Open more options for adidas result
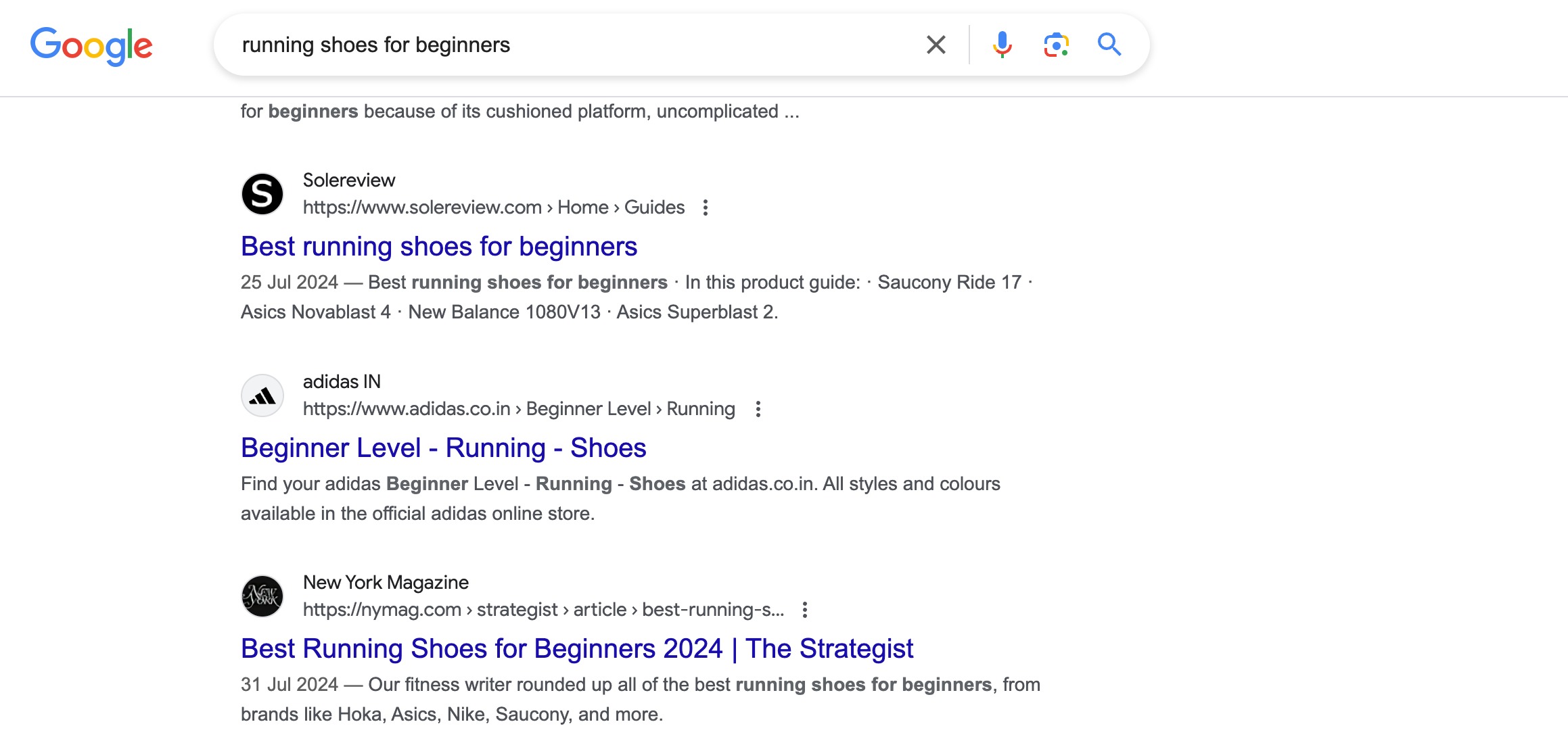The width and height of the screenshot is (1568, 745). pos(758,409)
